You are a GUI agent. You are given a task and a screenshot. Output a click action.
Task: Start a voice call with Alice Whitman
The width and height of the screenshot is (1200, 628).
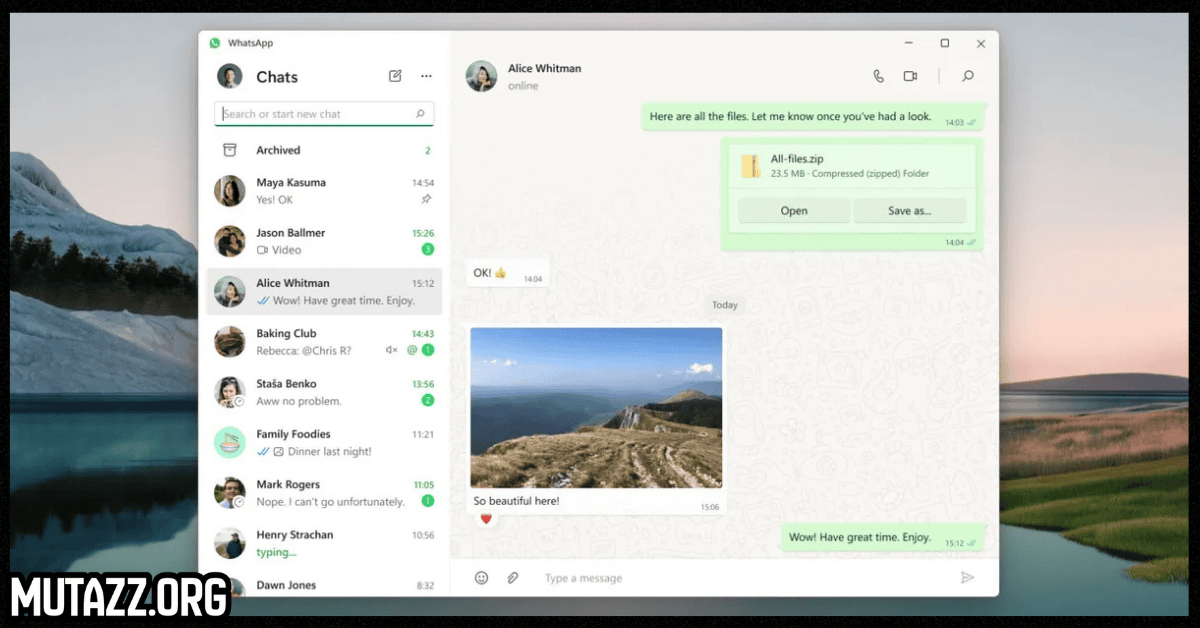878,76
